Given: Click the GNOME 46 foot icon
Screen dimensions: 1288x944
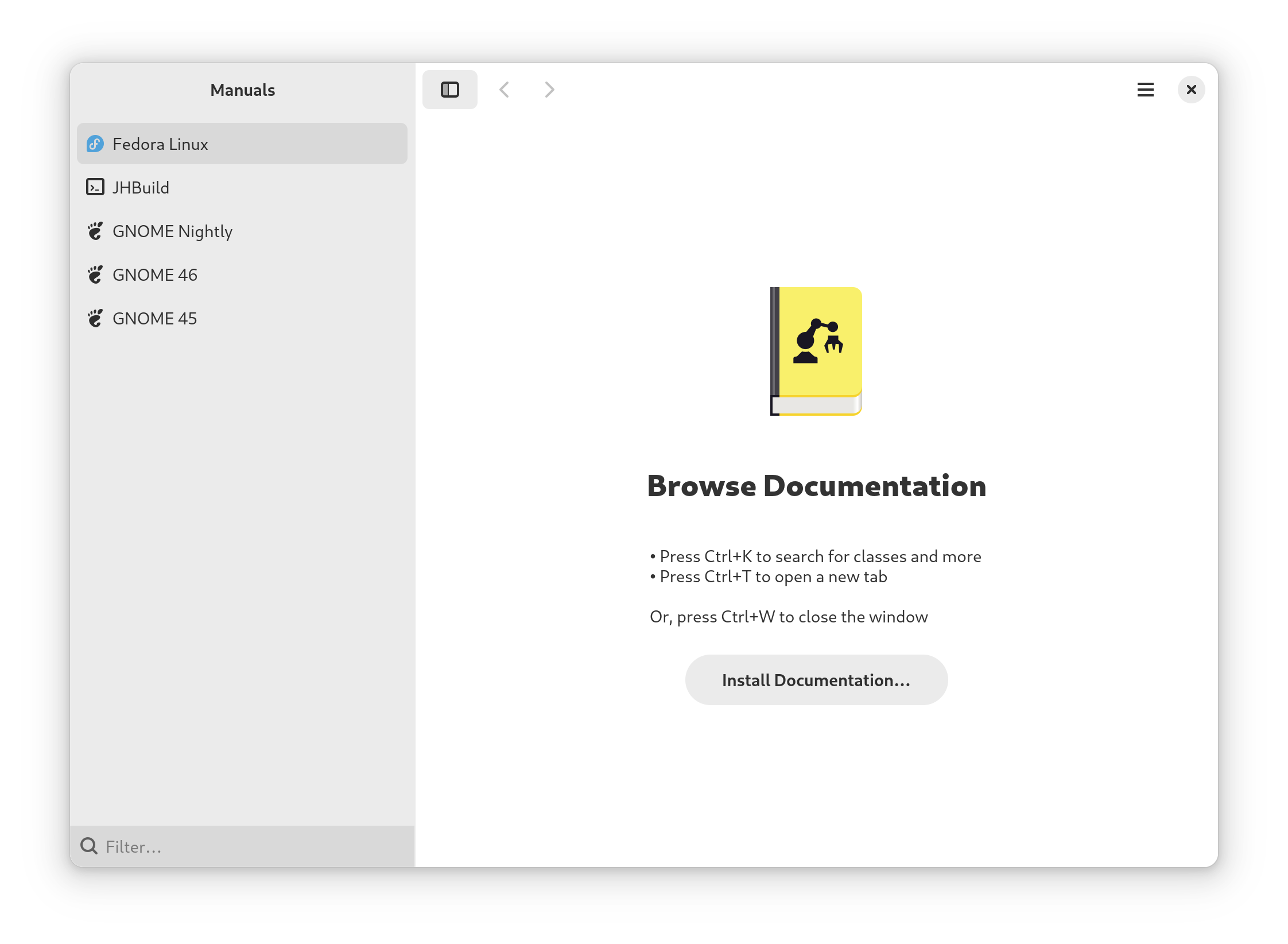Looking at the screenshot, I should tap(95, 274).
